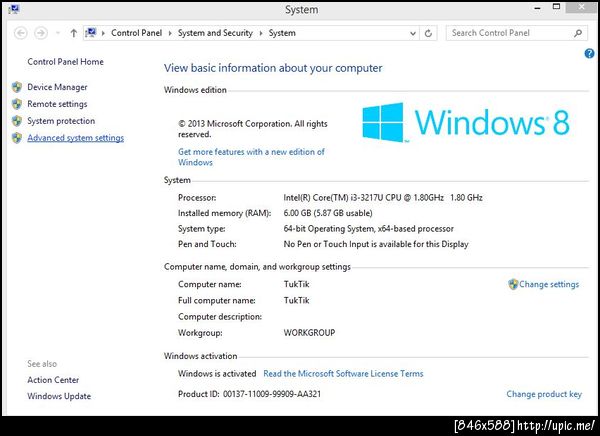Click the Forward navigation arrow
600x436 pixels.
[41, 33]
